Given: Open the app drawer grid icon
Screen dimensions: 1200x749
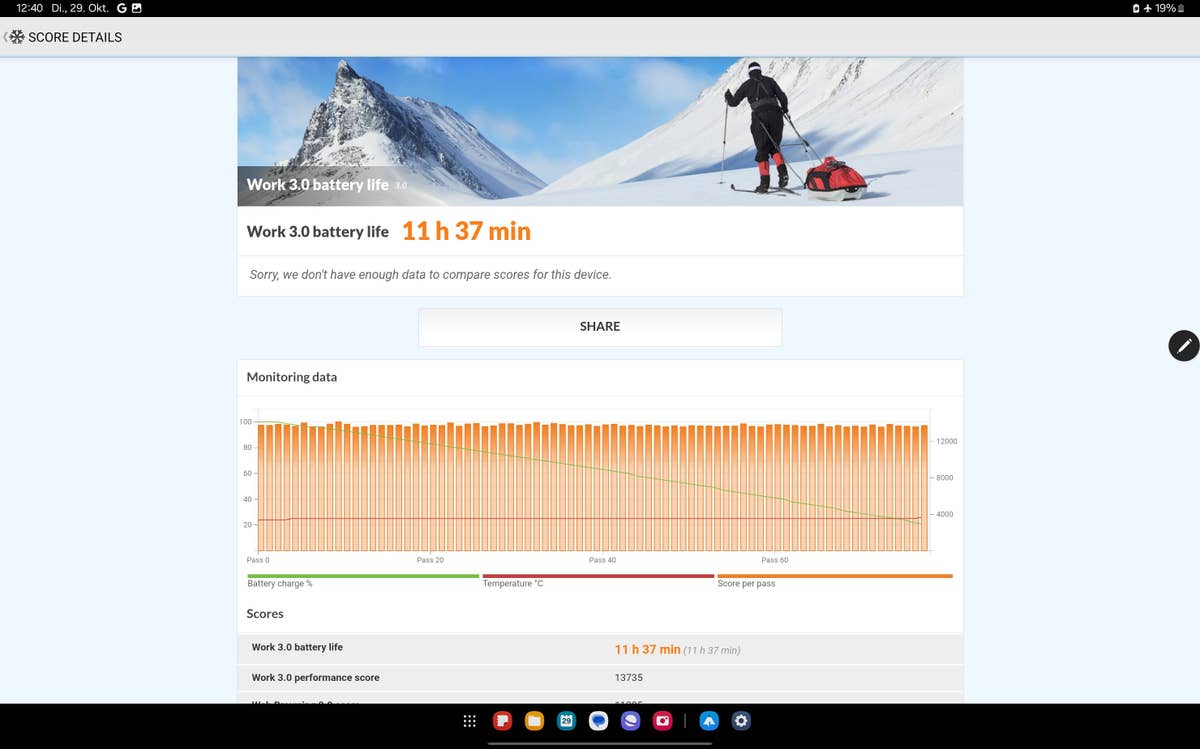Looking at the screenshot, I should (469, 721).
